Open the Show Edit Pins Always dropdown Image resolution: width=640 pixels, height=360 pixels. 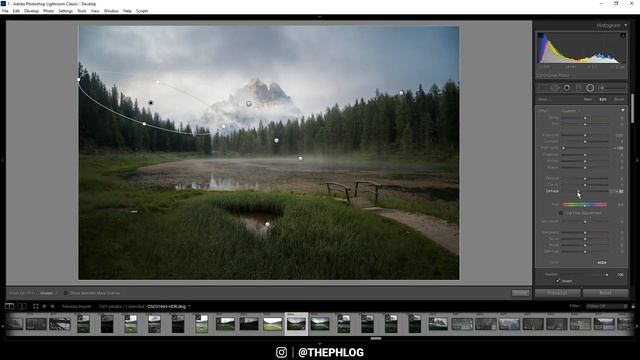(48, 293)
